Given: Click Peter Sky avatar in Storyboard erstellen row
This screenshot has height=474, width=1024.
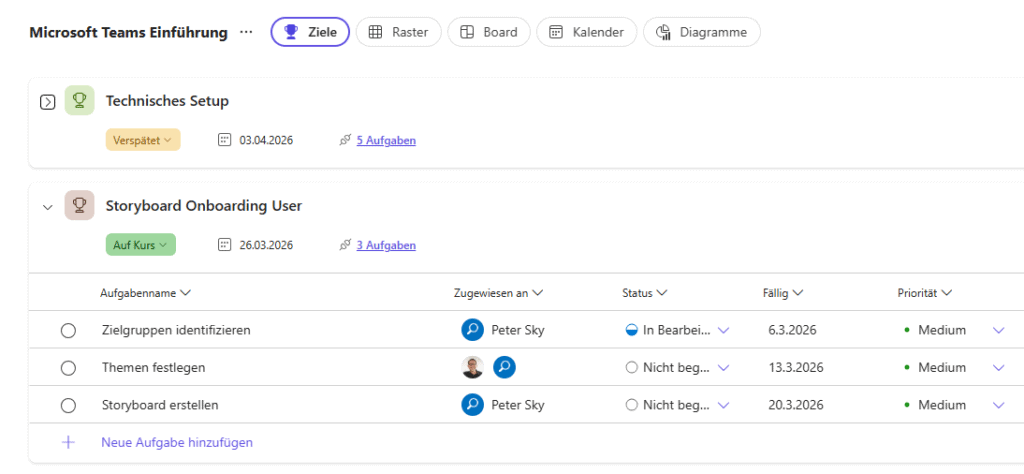Looking at the screenshot, I should pyautogui.click(x=472, y=405).
